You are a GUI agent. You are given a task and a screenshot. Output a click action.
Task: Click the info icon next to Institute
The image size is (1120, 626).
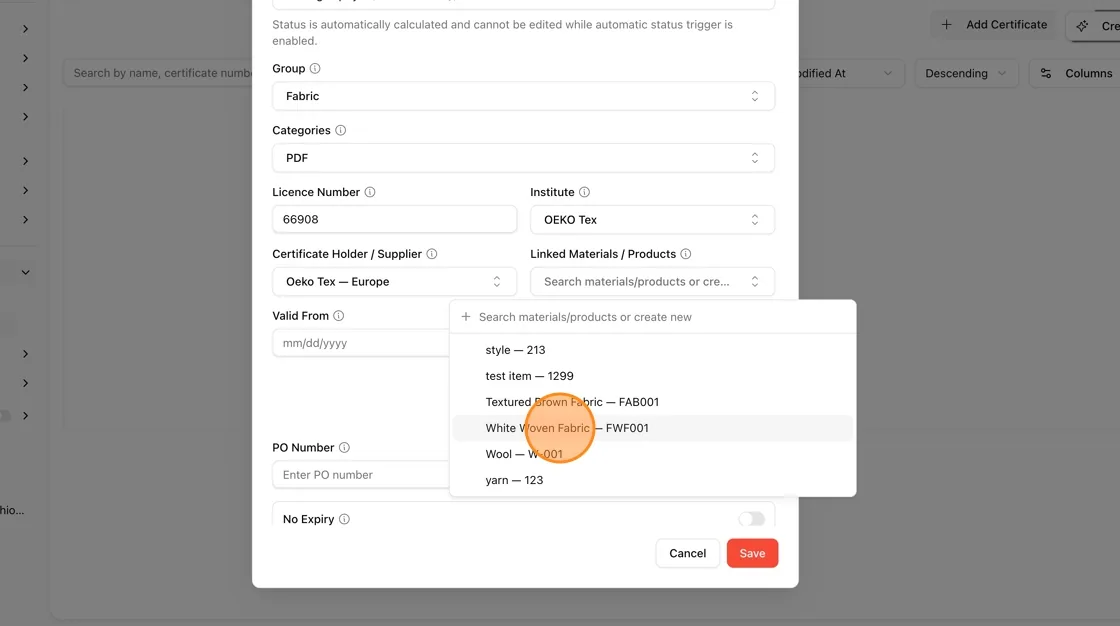pos(584,192)
